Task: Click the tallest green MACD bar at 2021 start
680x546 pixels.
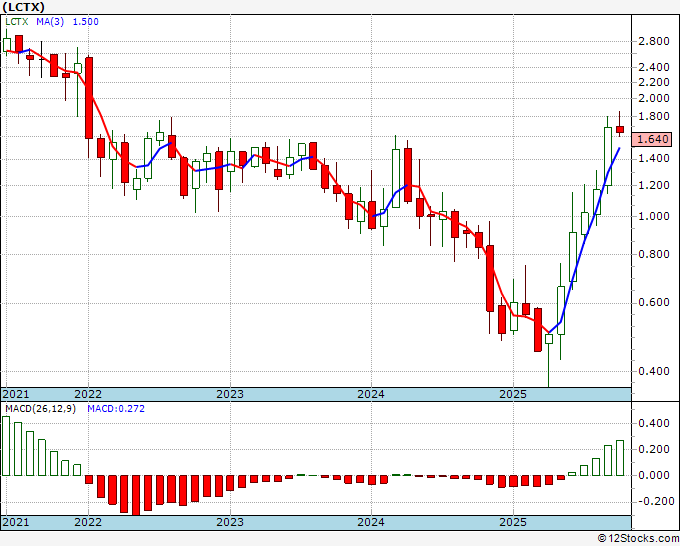Action: pos(6,446)
